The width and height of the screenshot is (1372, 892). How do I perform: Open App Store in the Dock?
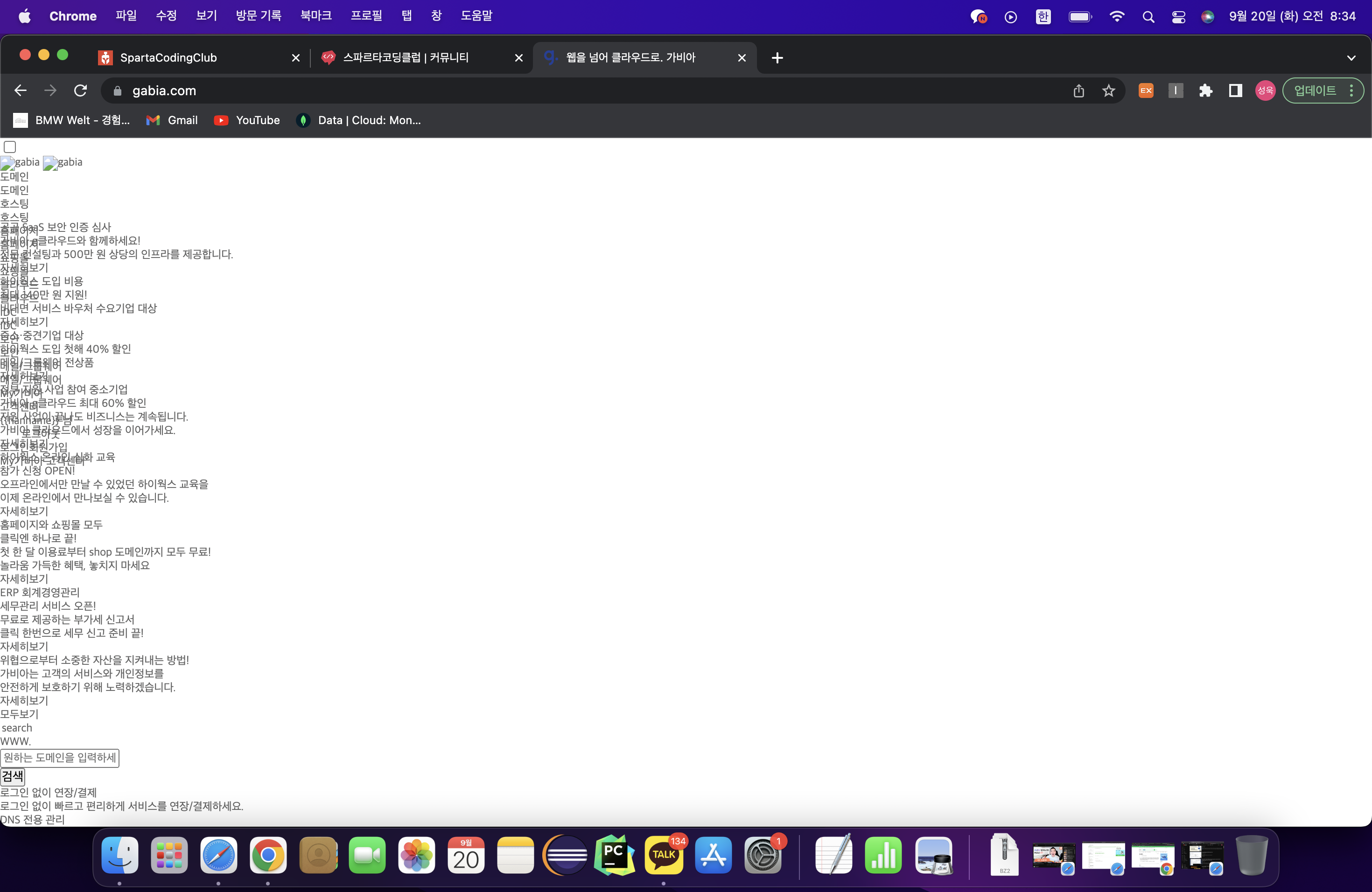[x=714, y=855]
